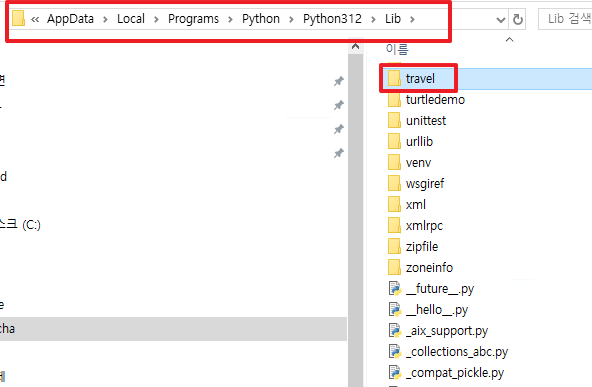The width and height of the screenshot is (592, 387).
Task: Select the __hello__.py file name
Action: pos(437,310)
